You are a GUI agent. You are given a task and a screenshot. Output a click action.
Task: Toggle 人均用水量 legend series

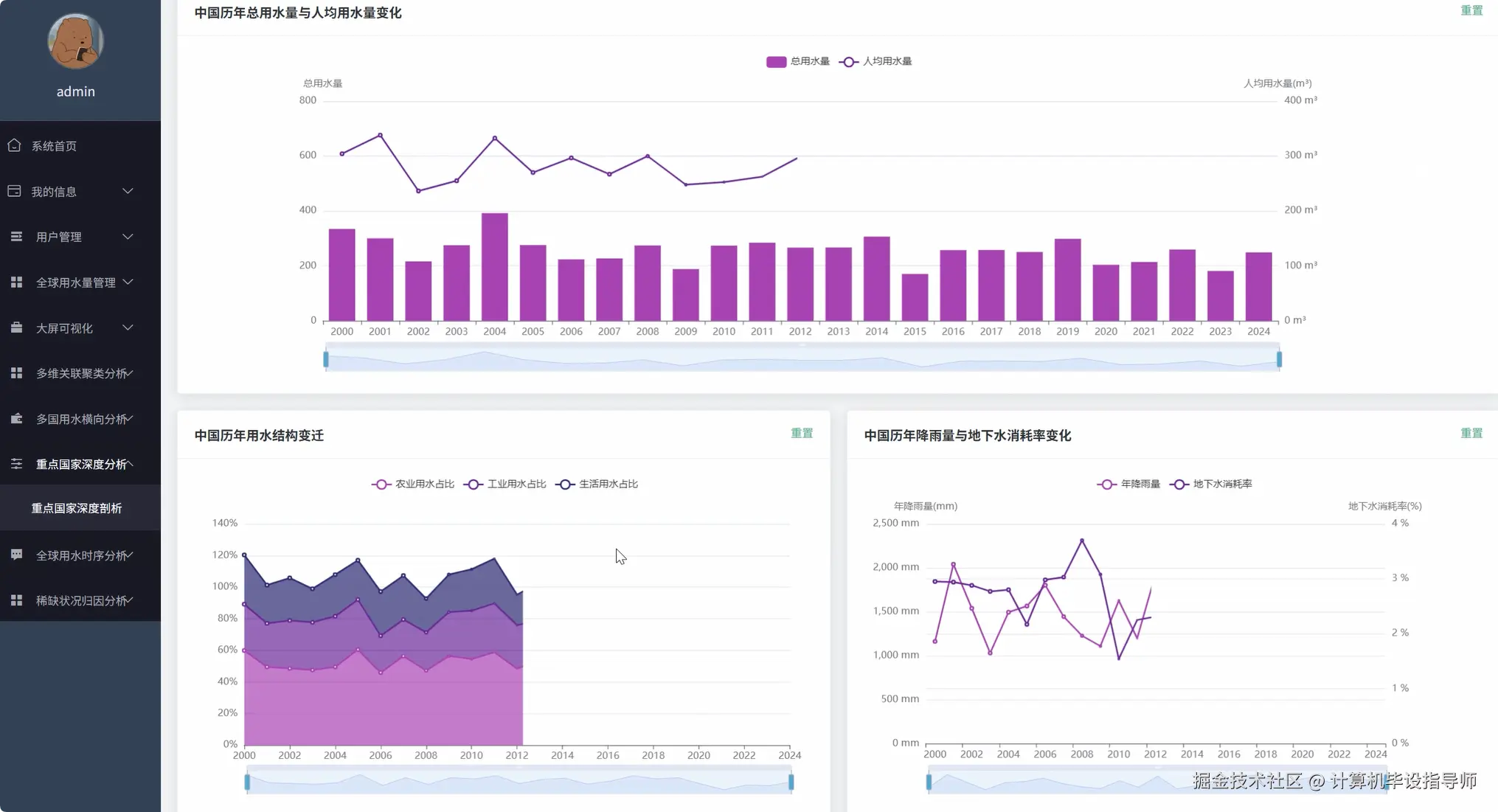(876, 61)
